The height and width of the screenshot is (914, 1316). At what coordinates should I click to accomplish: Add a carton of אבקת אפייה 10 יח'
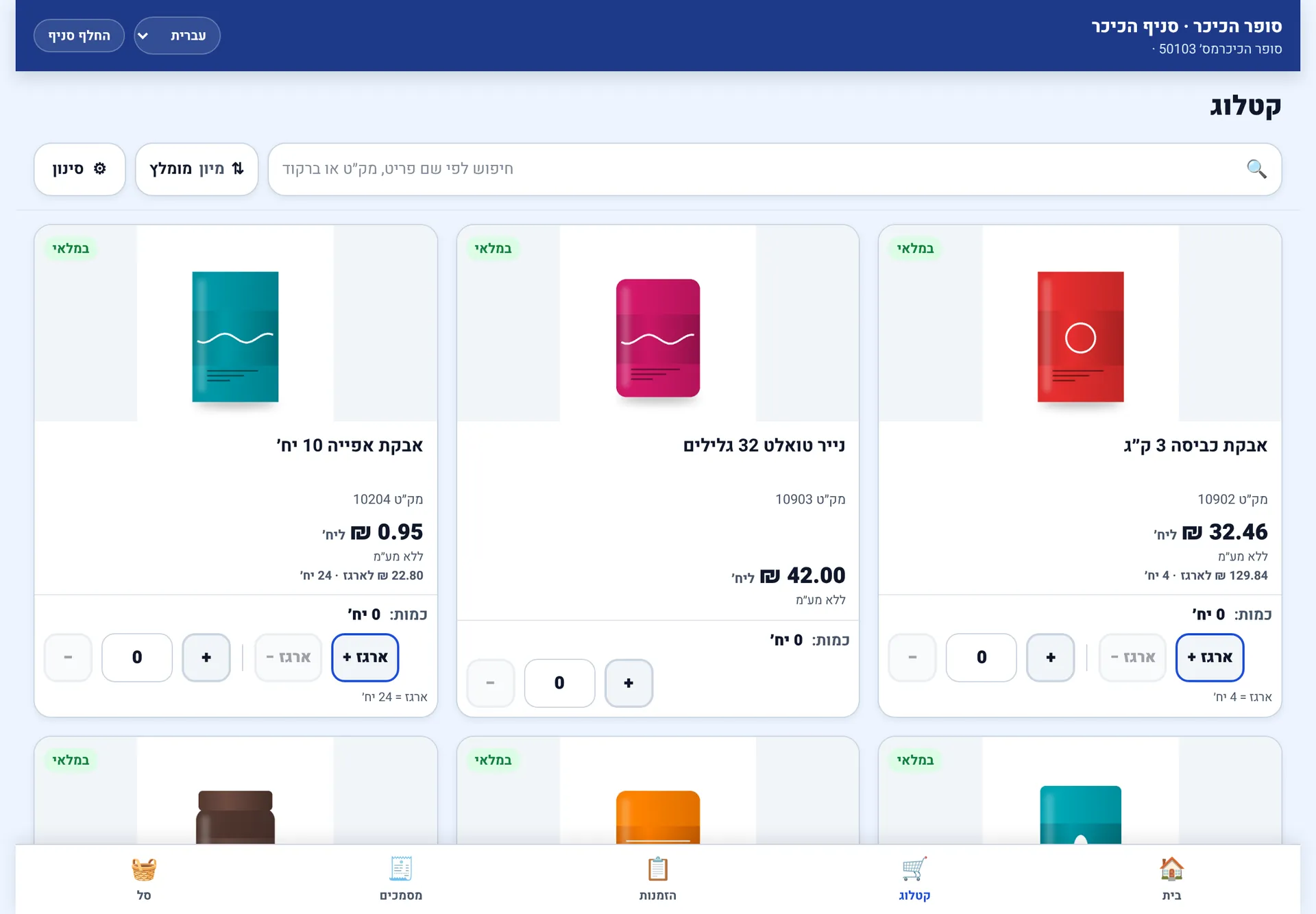click(365, 658)
